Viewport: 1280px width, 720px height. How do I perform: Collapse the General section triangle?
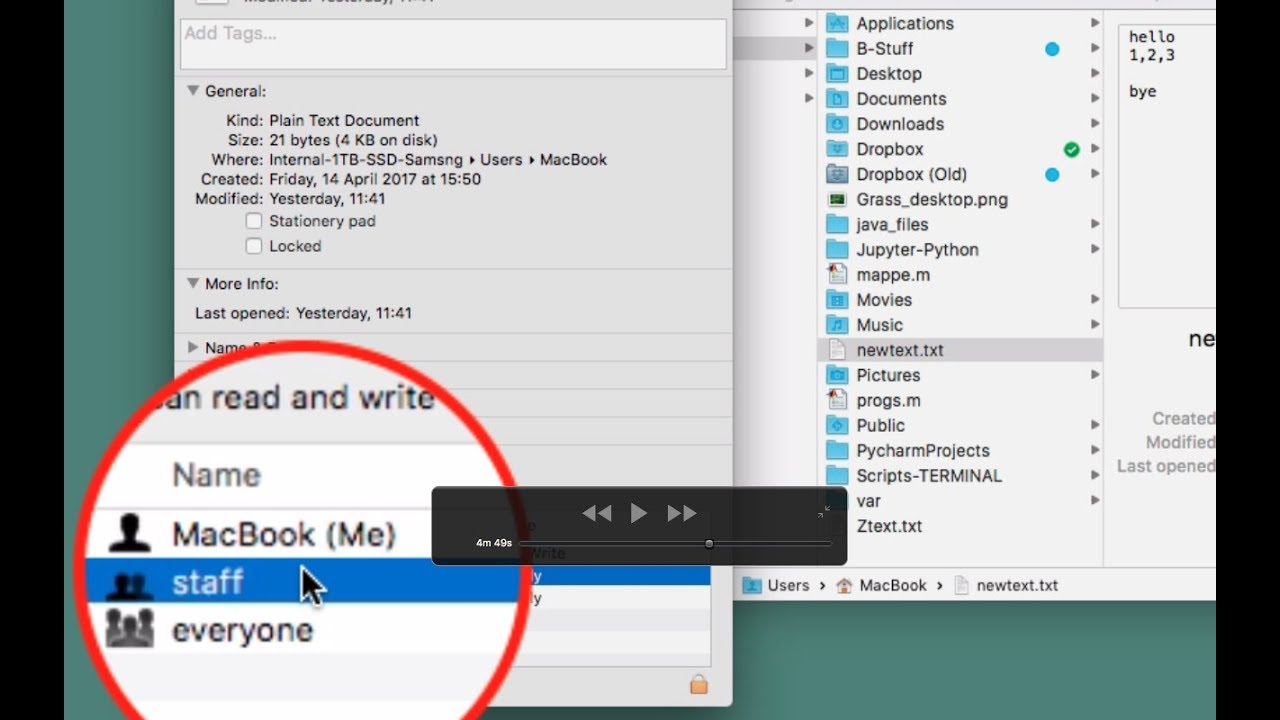click(x=193, y=91)
